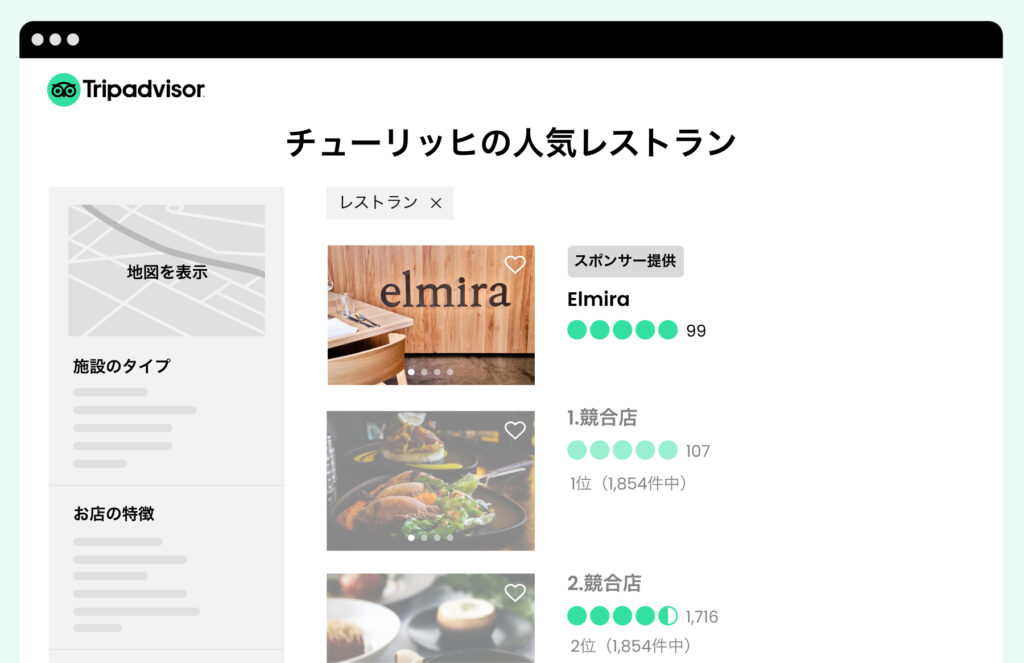The width and height of the screenshot is (1024, 663).
Task: Favorite the 1.競合店 listing heart
Action: [515, 430]
